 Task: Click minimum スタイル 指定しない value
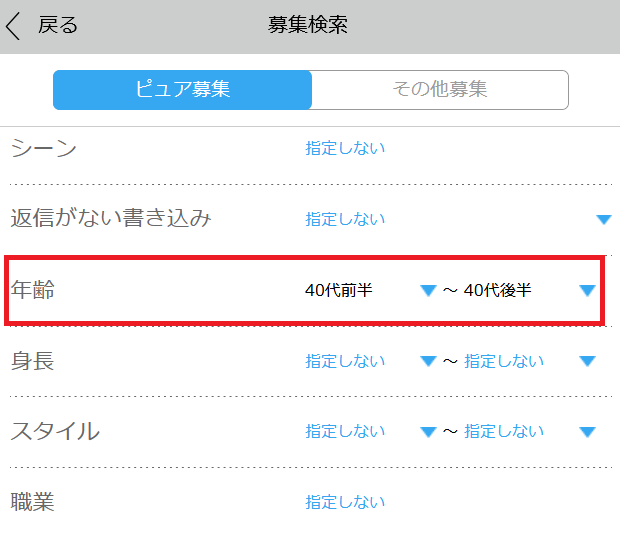345,432
